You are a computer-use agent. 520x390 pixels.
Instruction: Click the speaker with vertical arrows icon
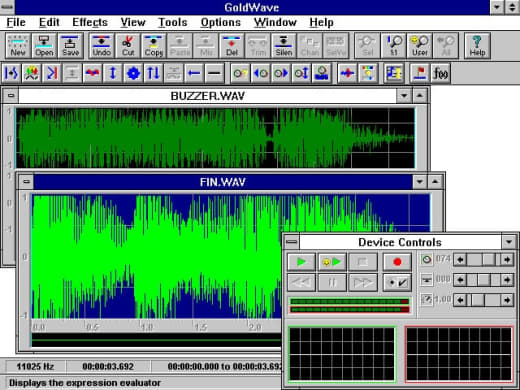click(x=301, y=73)
